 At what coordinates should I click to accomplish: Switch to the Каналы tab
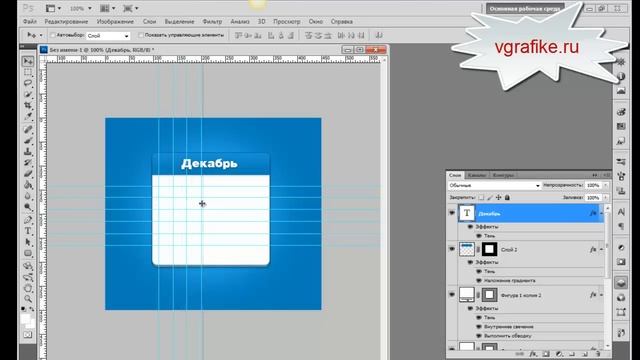[477, 175]
